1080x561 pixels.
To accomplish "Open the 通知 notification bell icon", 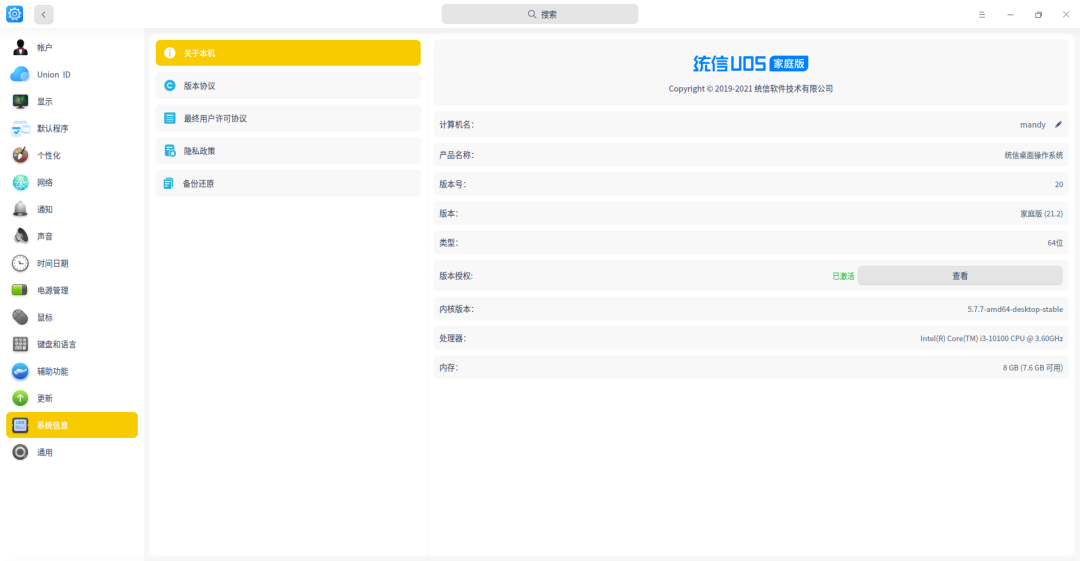I will coord(20,209).
